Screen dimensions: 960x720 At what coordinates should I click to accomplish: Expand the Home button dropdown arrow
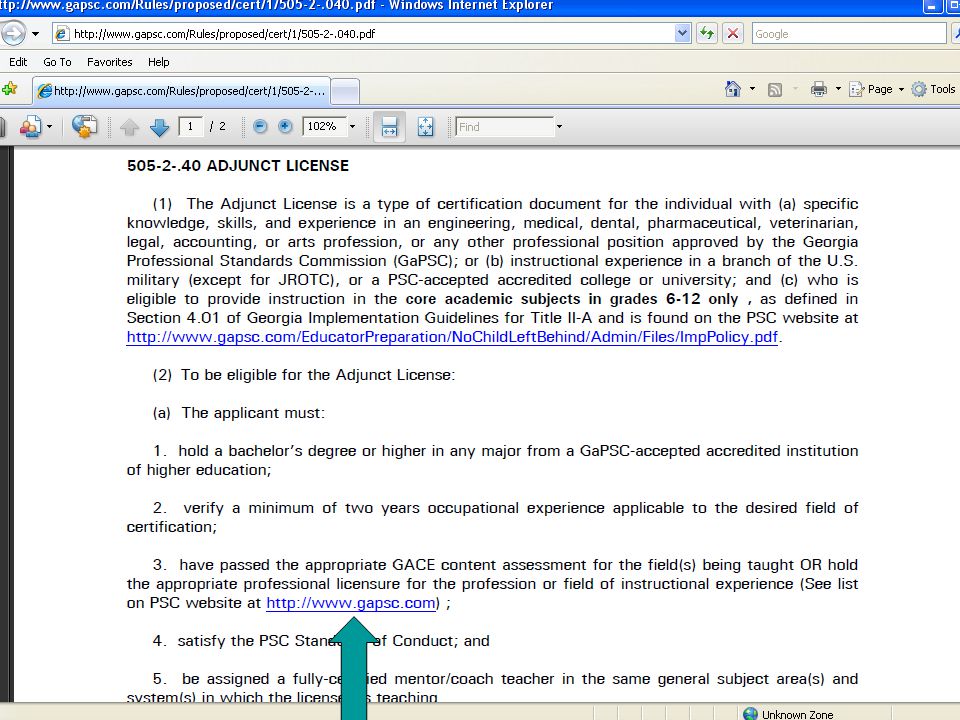coord(752,89)
